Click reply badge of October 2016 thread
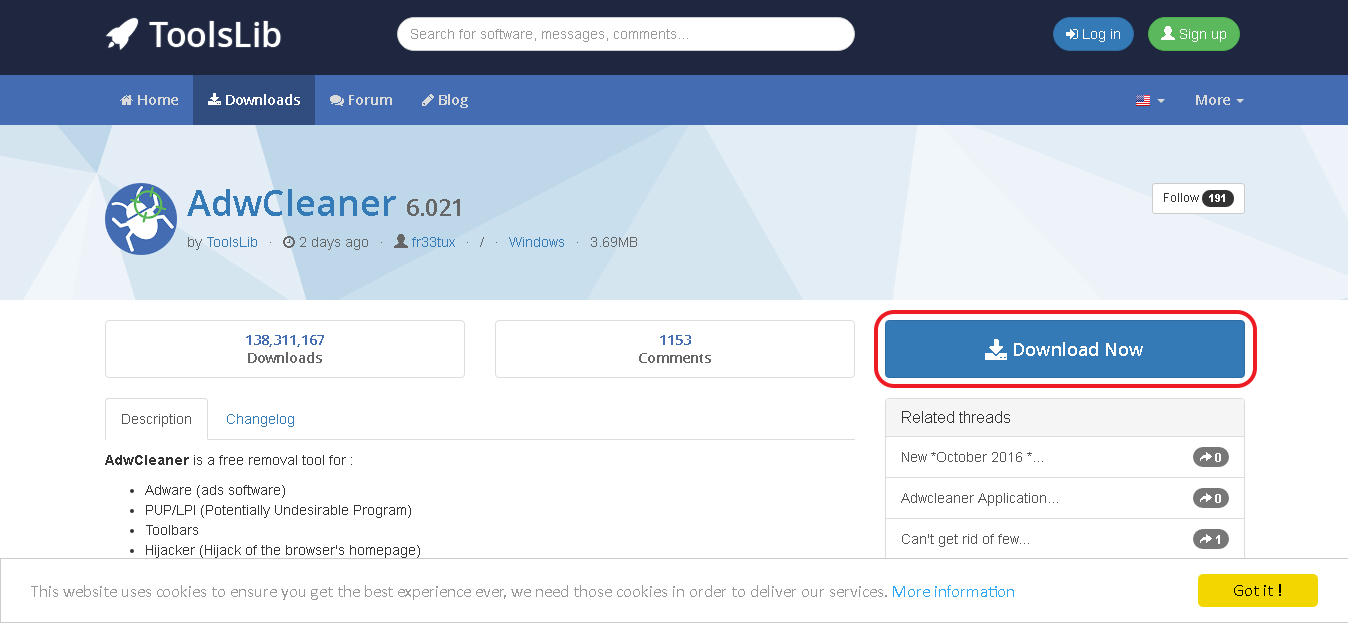Viewport: 1348px width, 623px height. click(1211, 457)
